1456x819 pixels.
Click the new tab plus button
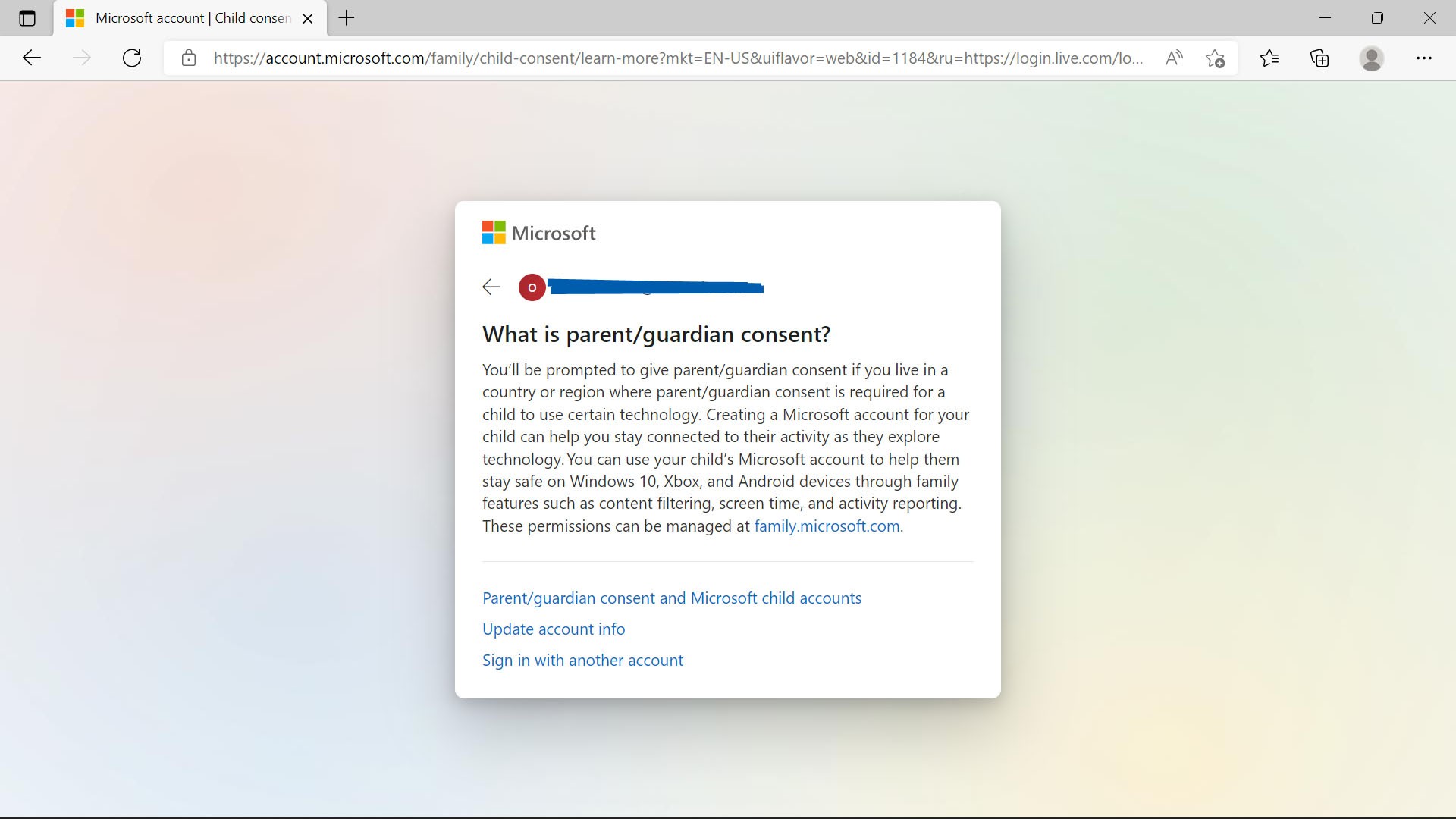(346, 17)
